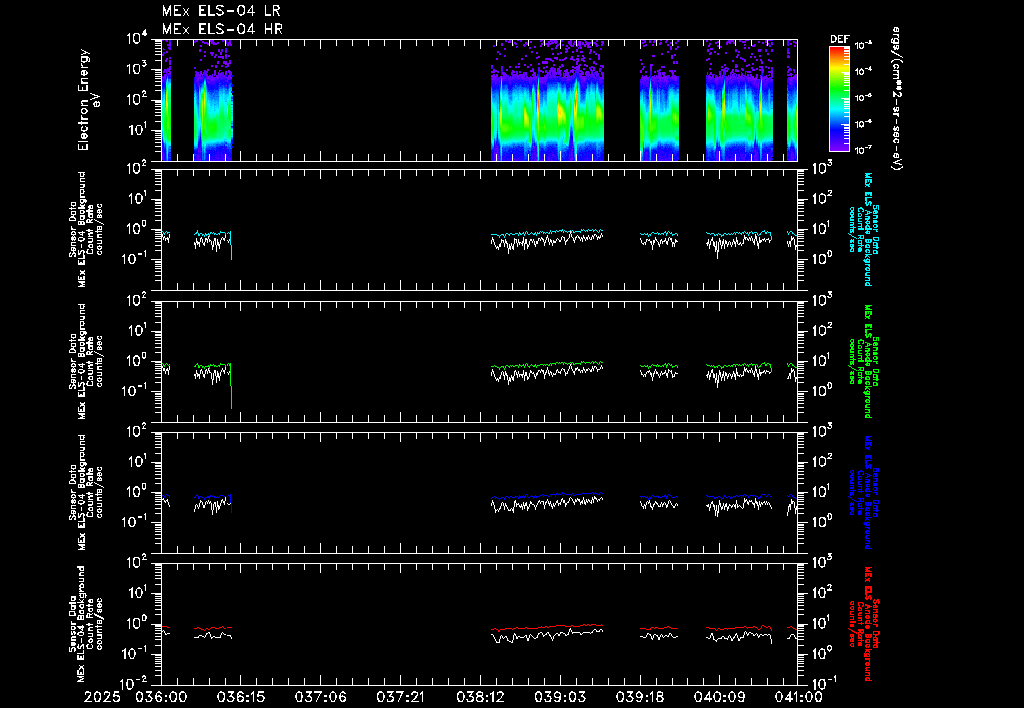Click the "DEF" label above color bar
Screen dimensions: 1024x708
(839, 39)
